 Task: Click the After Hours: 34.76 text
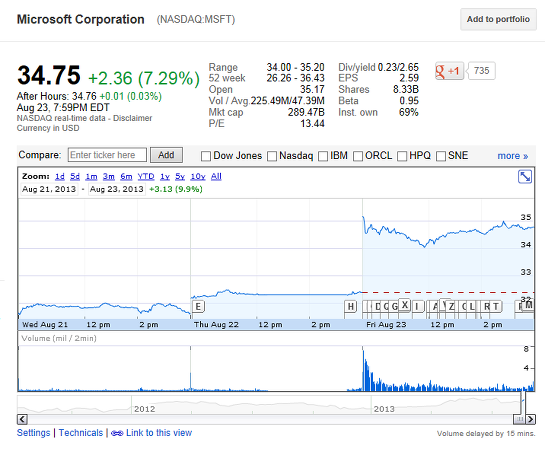click(57, 96)
